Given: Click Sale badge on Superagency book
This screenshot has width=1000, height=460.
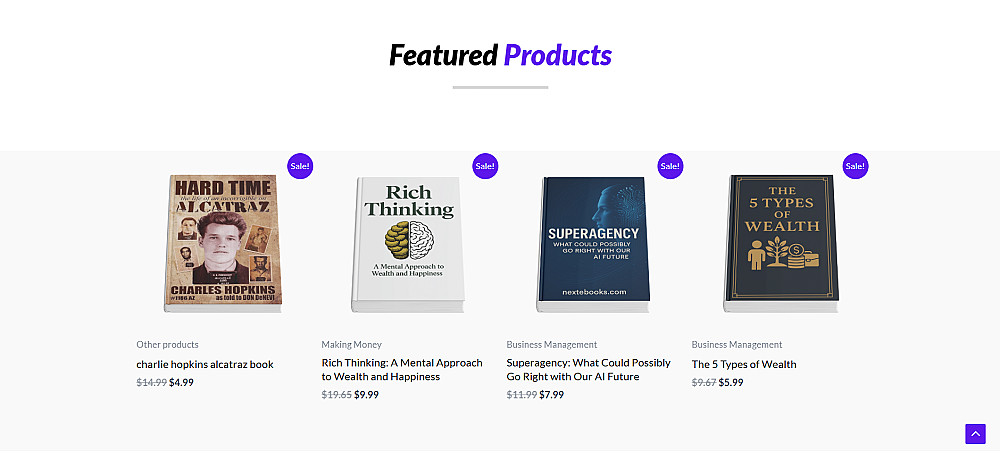Looking at the screenshot, I should coord(670,166).
